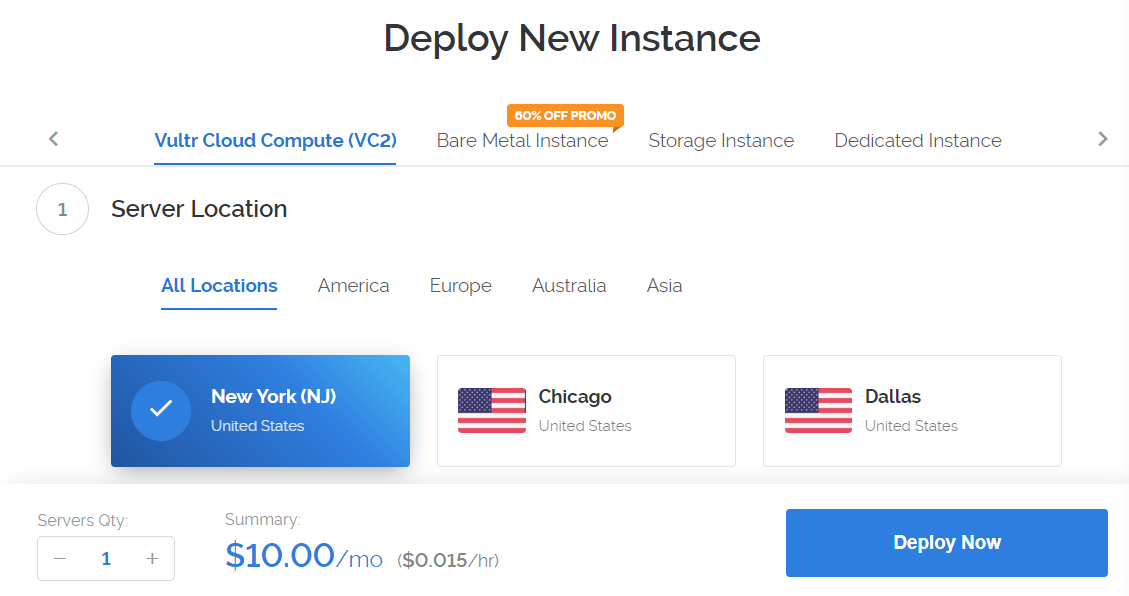Click the 60% OFF PROMO badge
This screenshot has width=1129, height=596.
point(565,115)
